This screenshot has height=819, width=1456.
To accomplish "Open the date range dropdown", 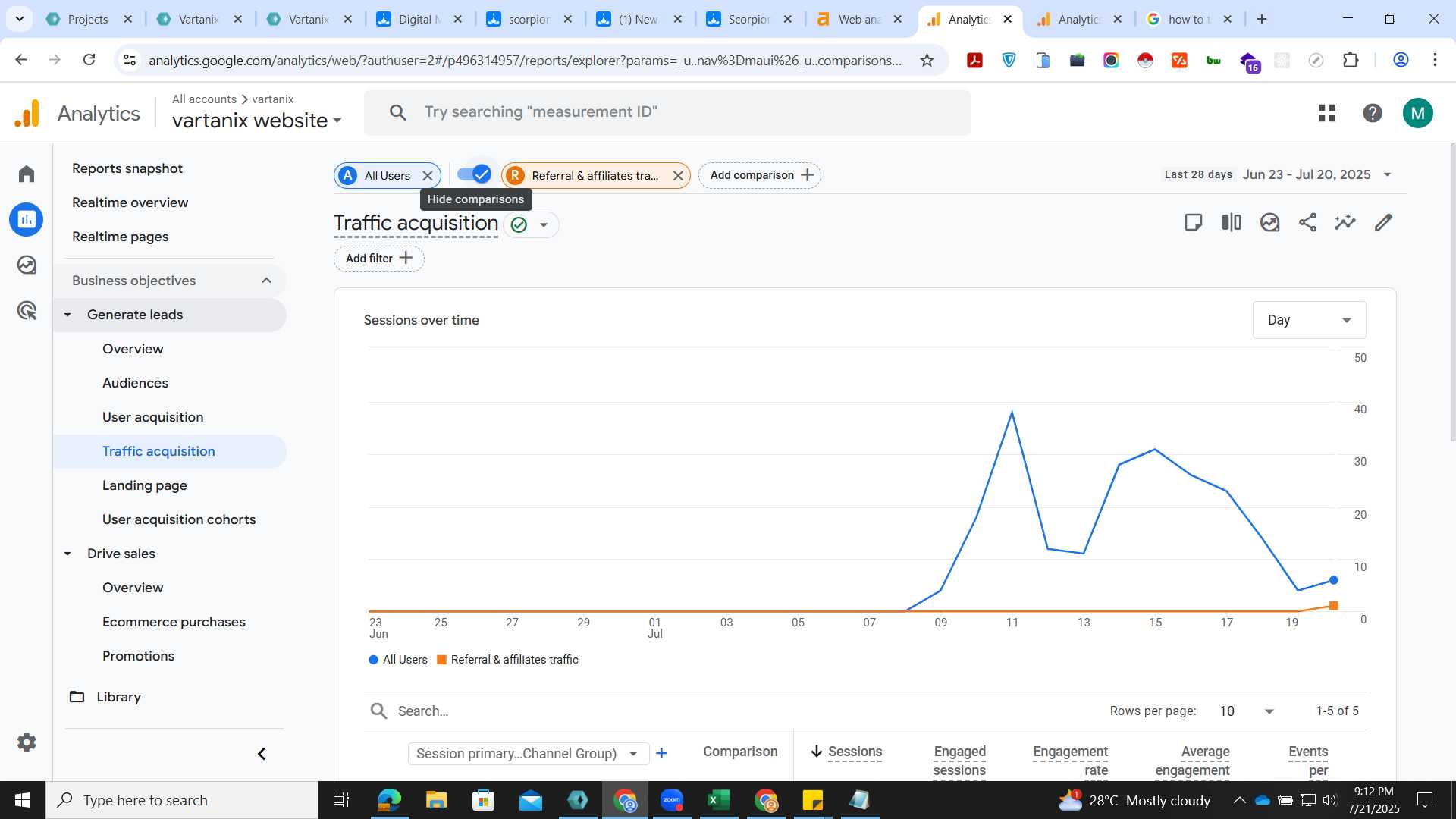I will (1318, 174).
